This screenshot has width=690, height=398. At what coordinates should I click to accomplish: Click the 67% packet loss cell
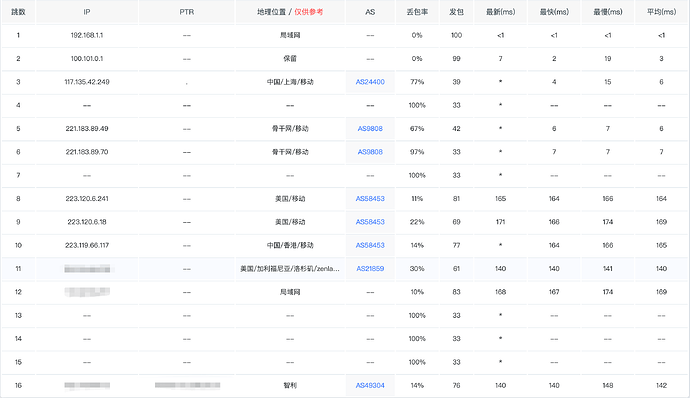417,129
